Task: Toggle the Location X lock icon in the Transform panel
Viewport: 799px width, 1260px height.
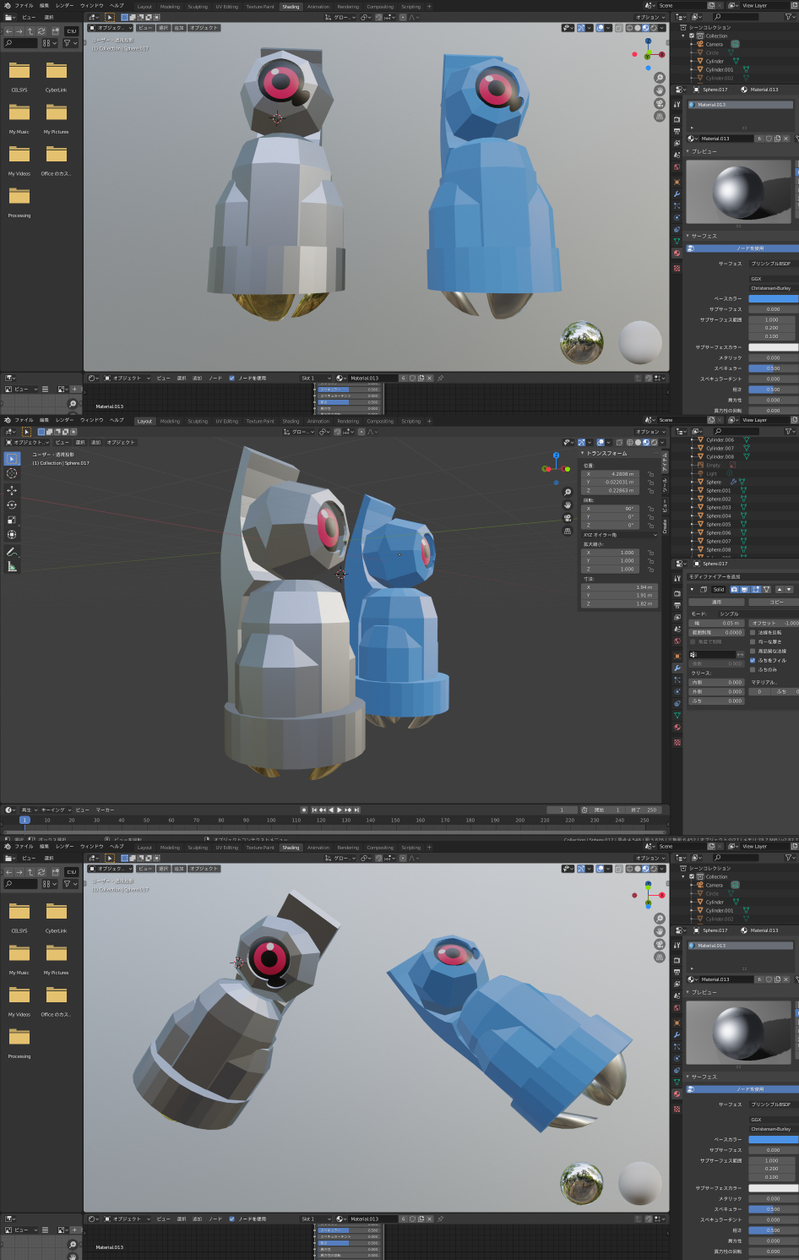Action: point(651,474)
